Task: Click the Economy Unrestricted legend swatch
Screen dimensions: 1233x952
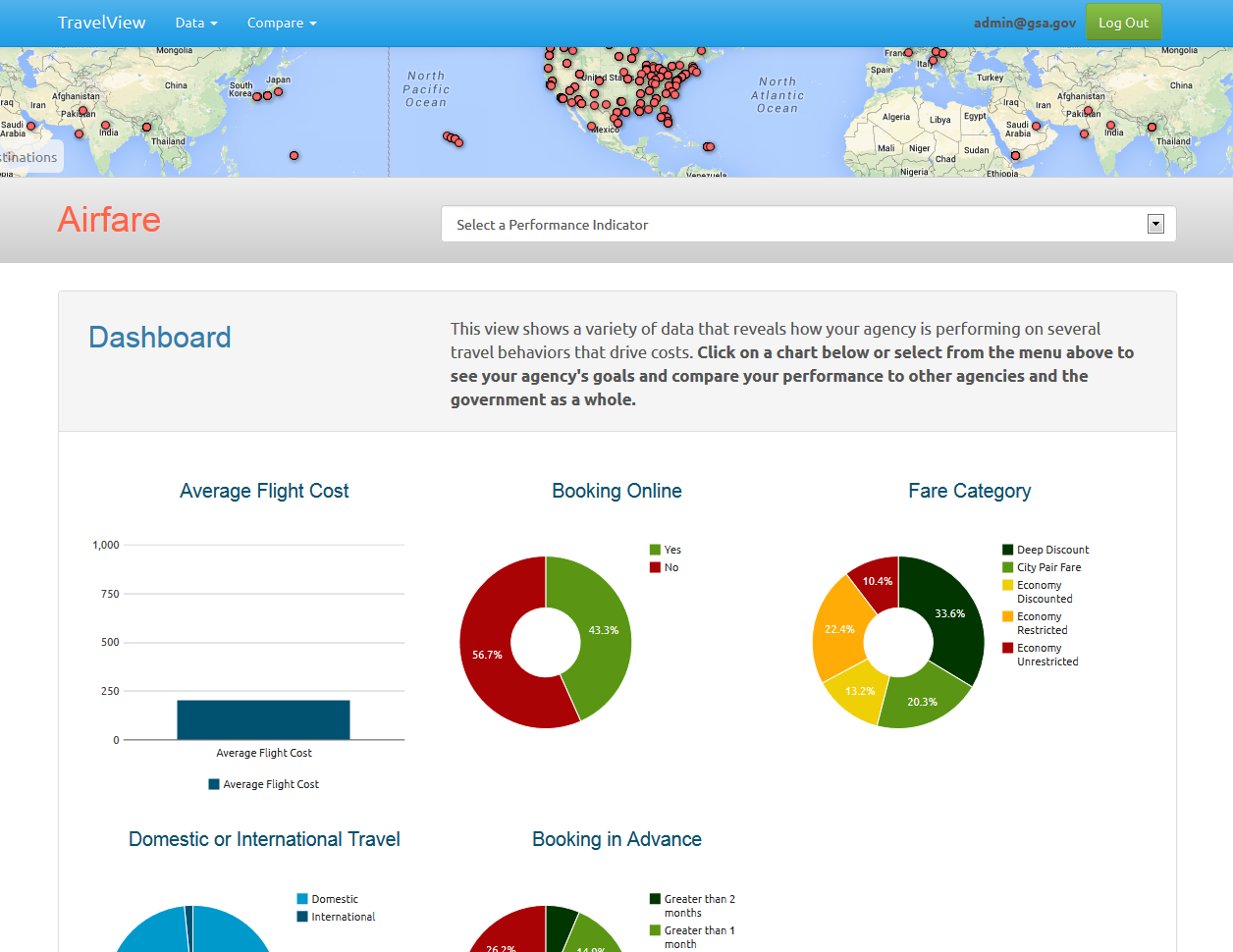Action: pyautogui.click(x=1008, y=648)
